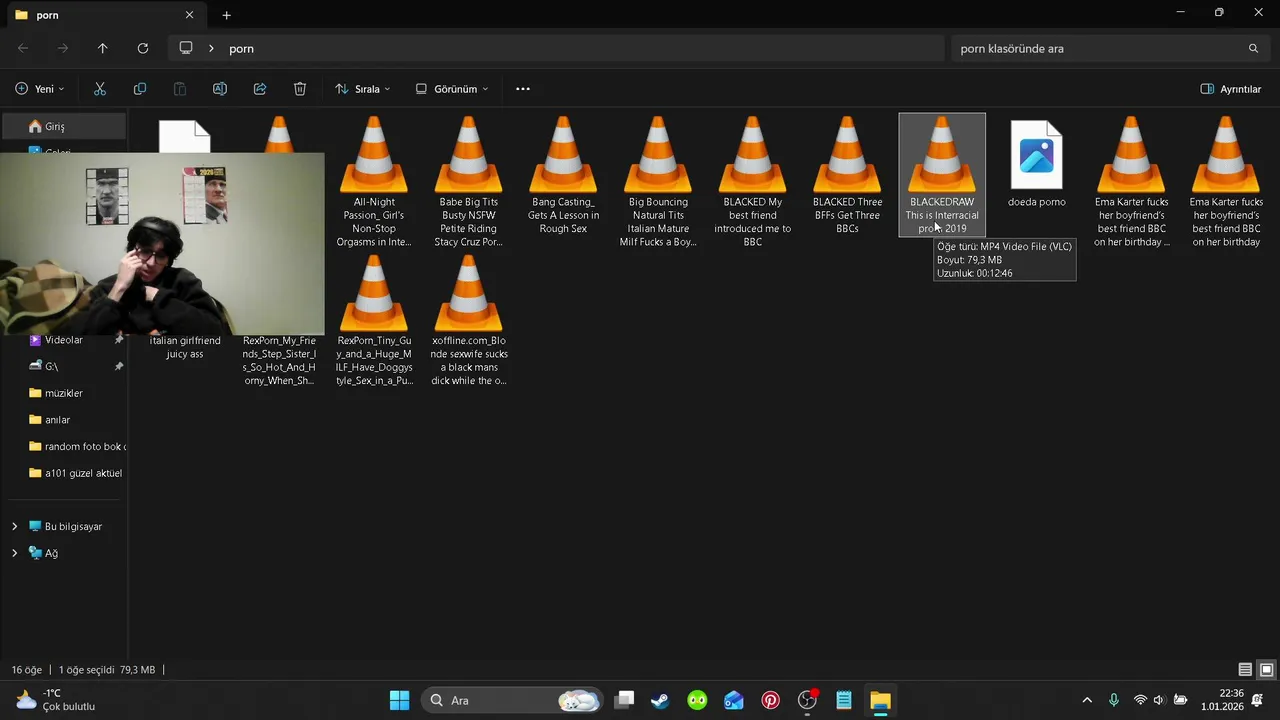The image size is (1280, 720).
Task: Open Task View on the taskbar
Action: point(624,700)
